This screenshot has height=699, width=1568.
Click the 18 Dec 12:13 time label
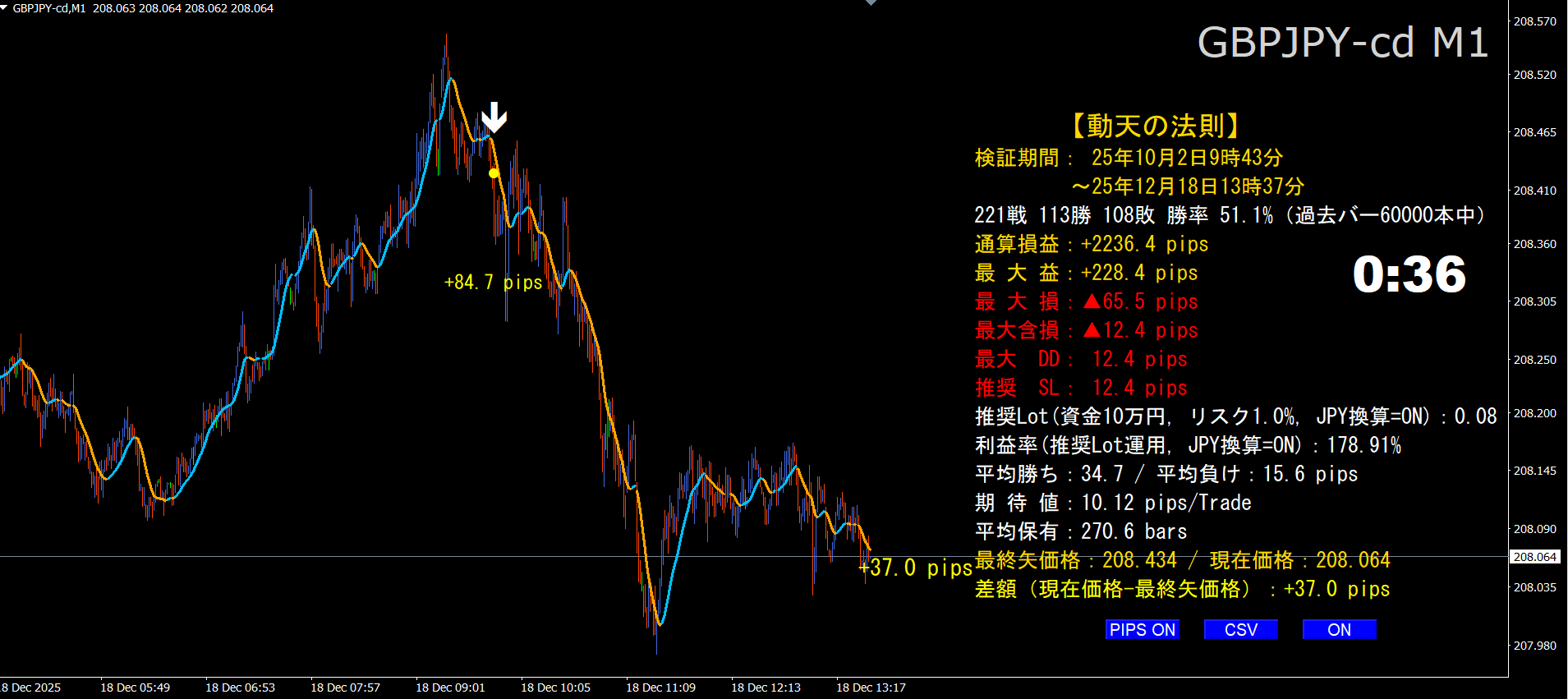pos(766,688)
